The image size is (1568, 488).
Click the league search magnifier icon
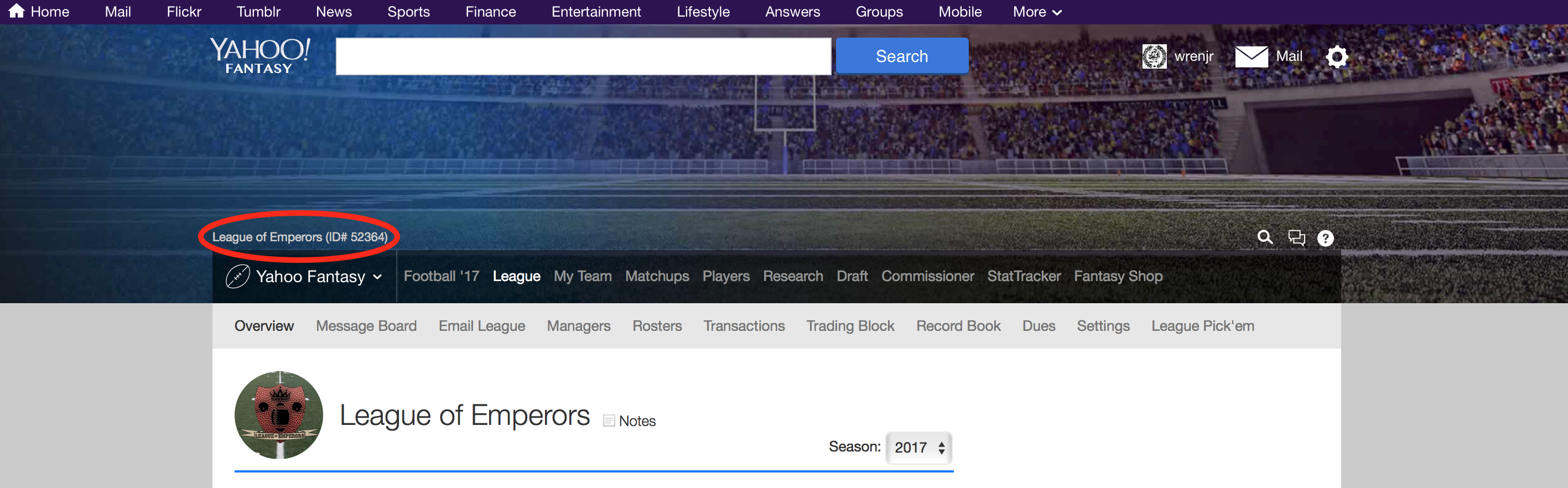click(1265, 237)
